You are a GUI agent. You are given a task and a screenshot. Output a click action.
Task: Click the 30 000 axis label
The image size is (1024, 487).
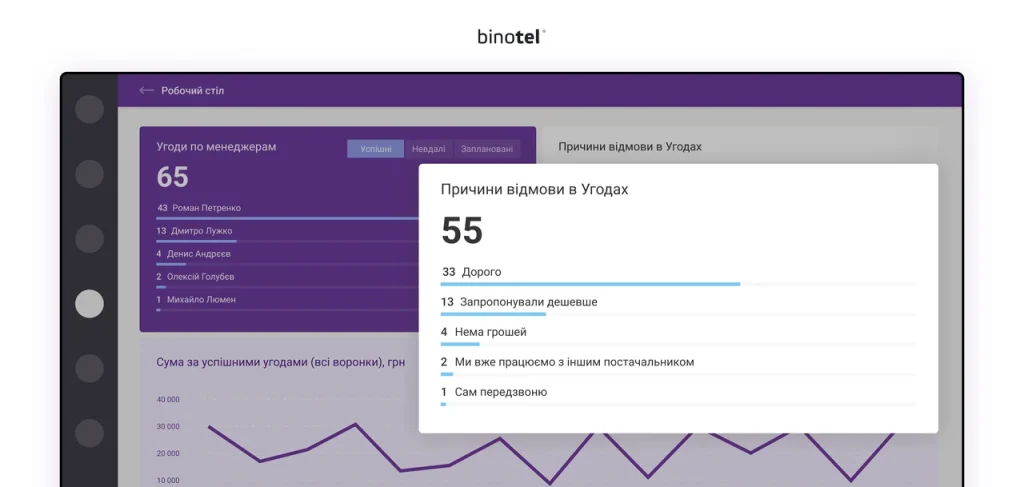(168, 426)
